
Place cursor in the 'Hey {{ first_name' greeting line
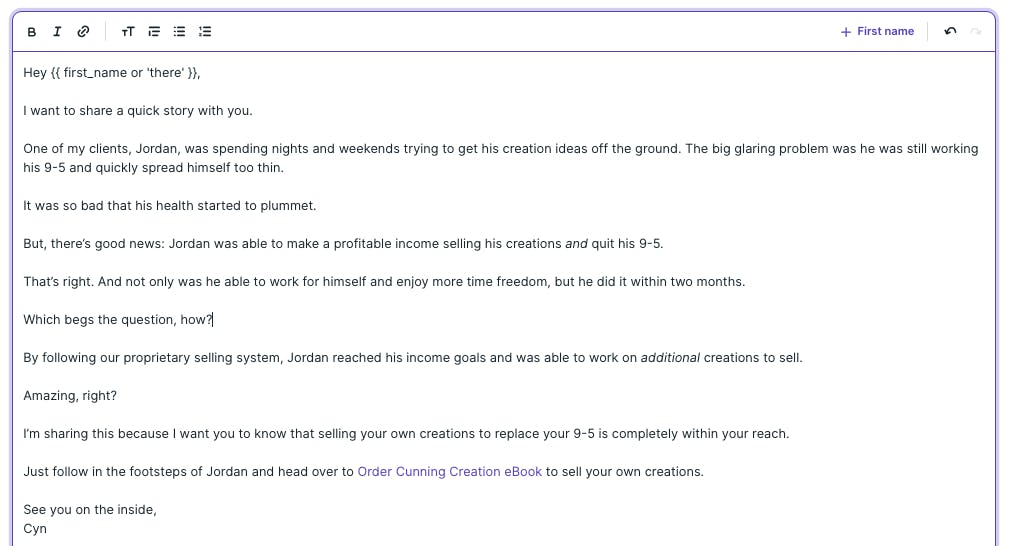(x=112, y=73)
